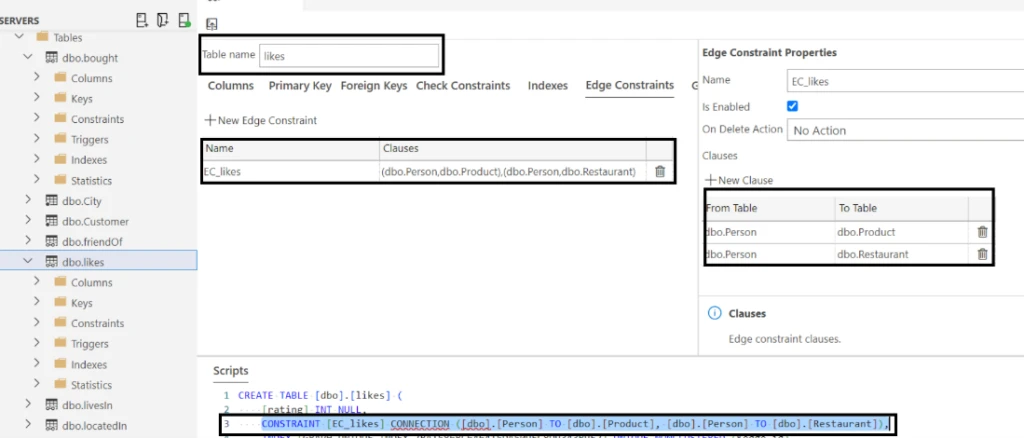This screenshot has height=438, width=1024.
Task: Click the Show Active Connections icon
Action: click(x=185, y=20)
